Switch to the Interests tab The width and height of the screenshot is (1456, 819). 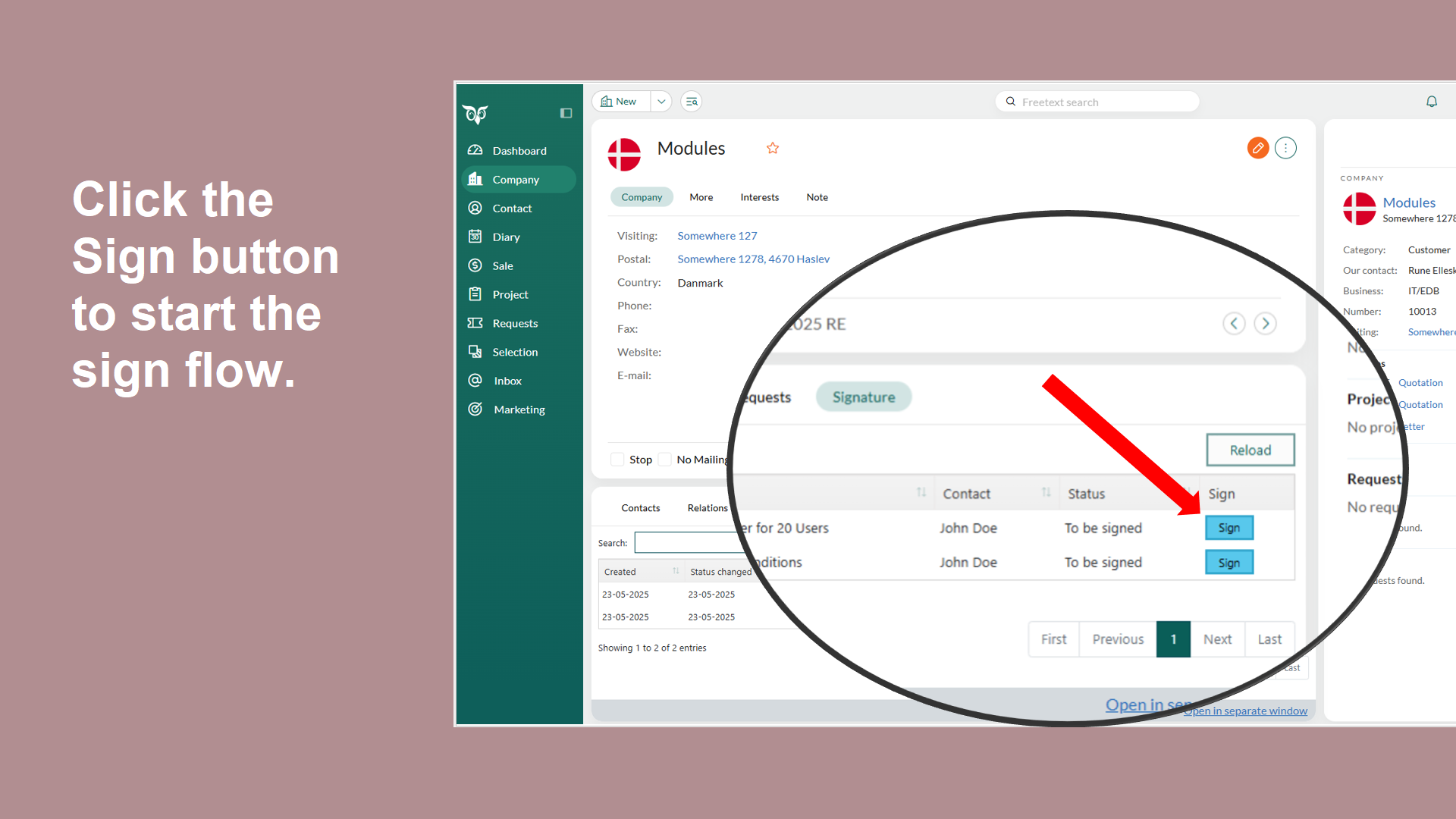pyautogui.click(x=759, y=197)
